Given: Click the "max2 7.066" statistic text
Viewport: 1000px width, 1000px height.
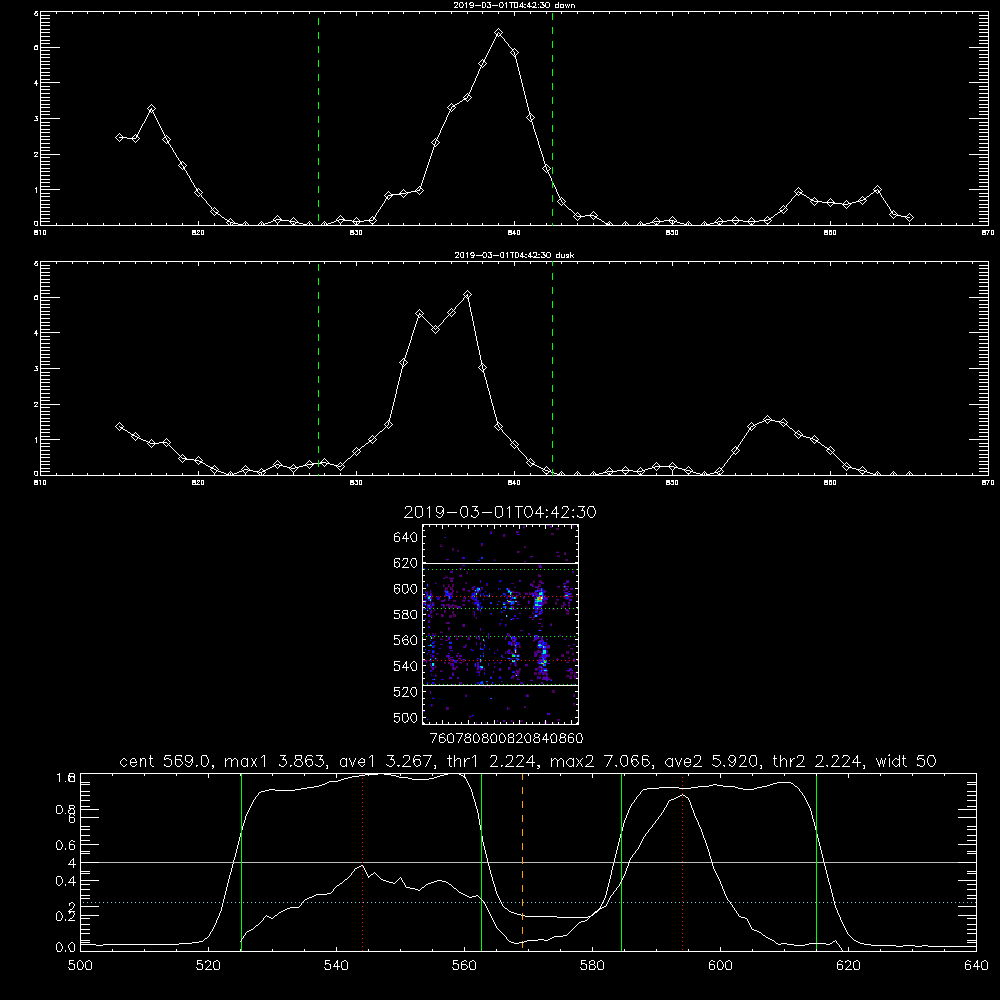Looking at the screenshot, I should click(x=600, y=761).
